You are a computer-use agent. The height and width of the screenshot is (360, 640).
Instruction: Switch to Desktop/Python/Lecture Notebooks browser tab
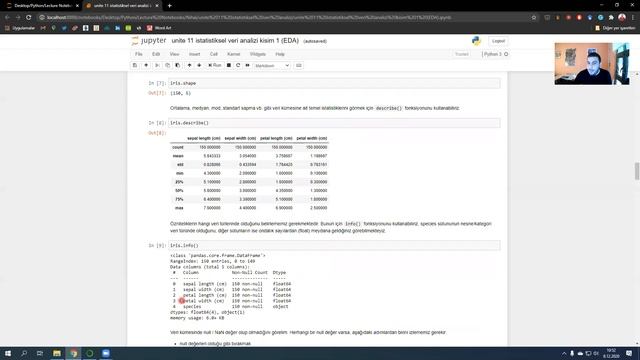click(41, 6)
